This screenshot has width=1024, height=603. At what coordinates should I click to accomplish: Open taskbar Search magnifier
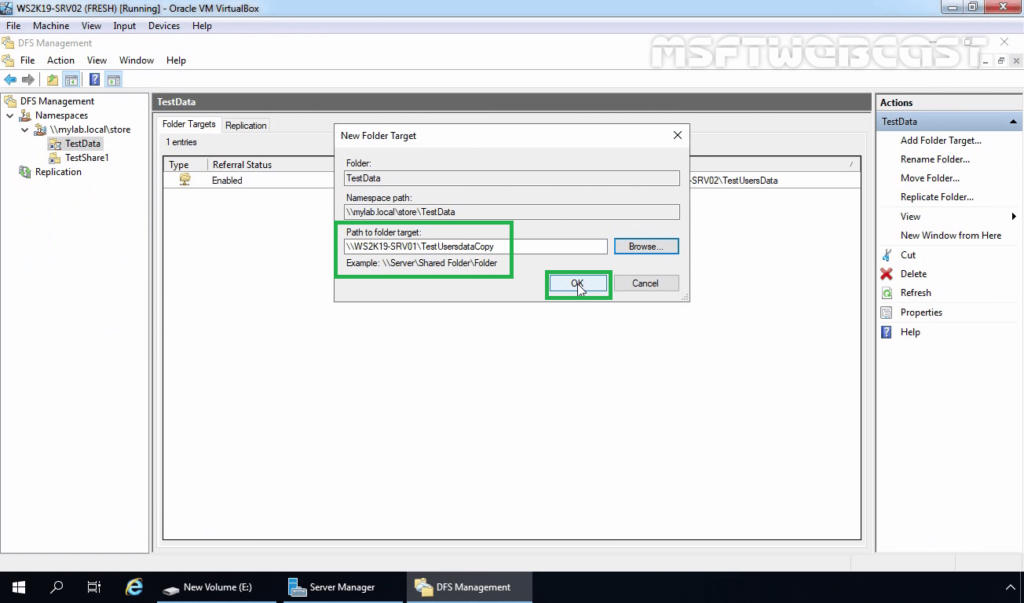(x=57, y=587)
